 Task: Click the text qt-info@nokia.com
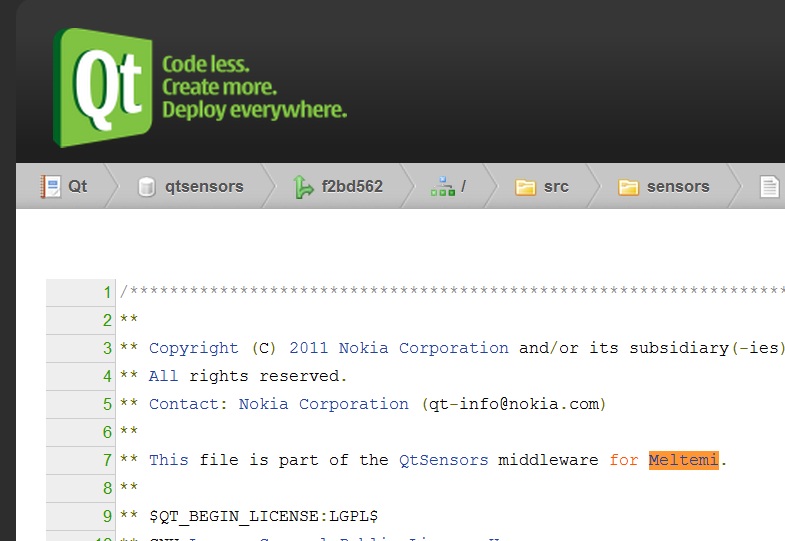514,404
